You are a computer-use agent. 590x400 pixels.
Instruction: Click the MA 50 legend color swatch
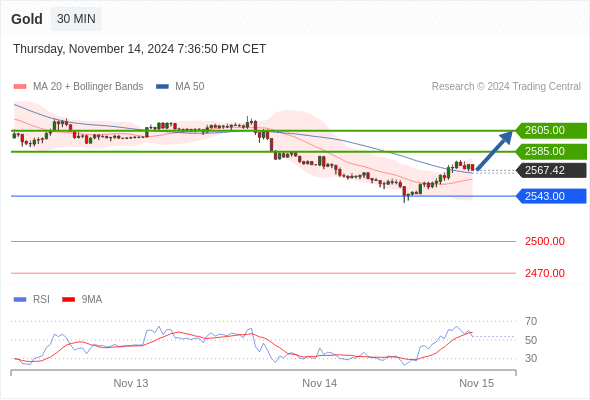point(162,87)
